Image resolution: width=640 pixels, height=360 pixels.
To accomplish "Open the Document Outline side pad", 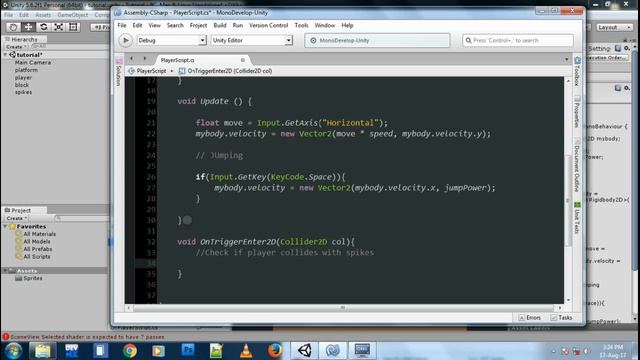I will (x=577, y=166).
